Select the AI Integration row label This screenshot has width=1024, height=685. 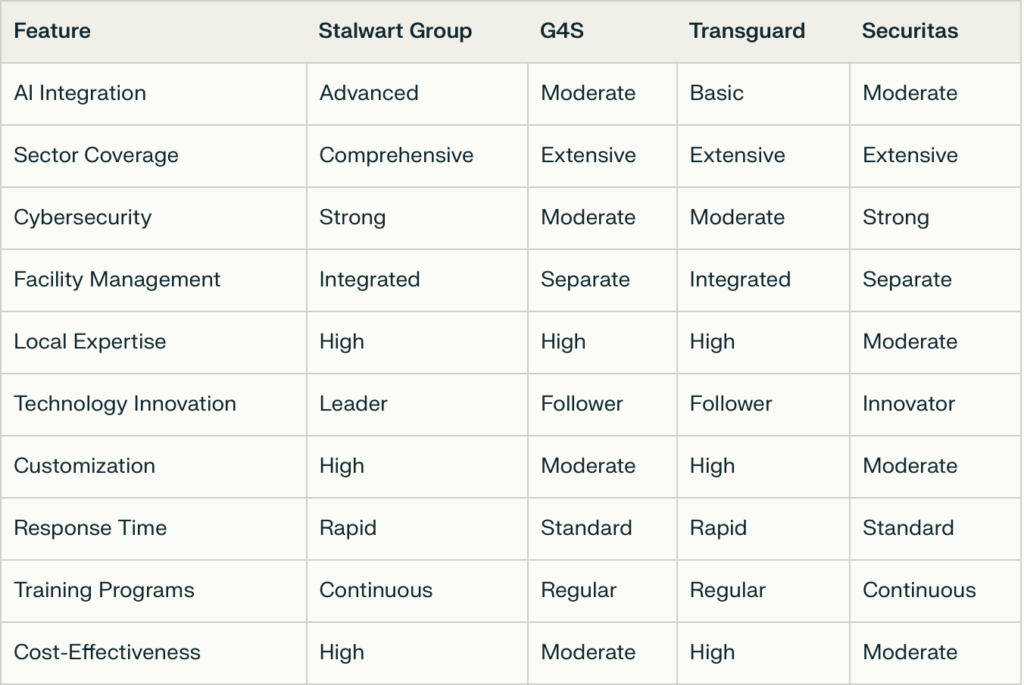[80, 93]
